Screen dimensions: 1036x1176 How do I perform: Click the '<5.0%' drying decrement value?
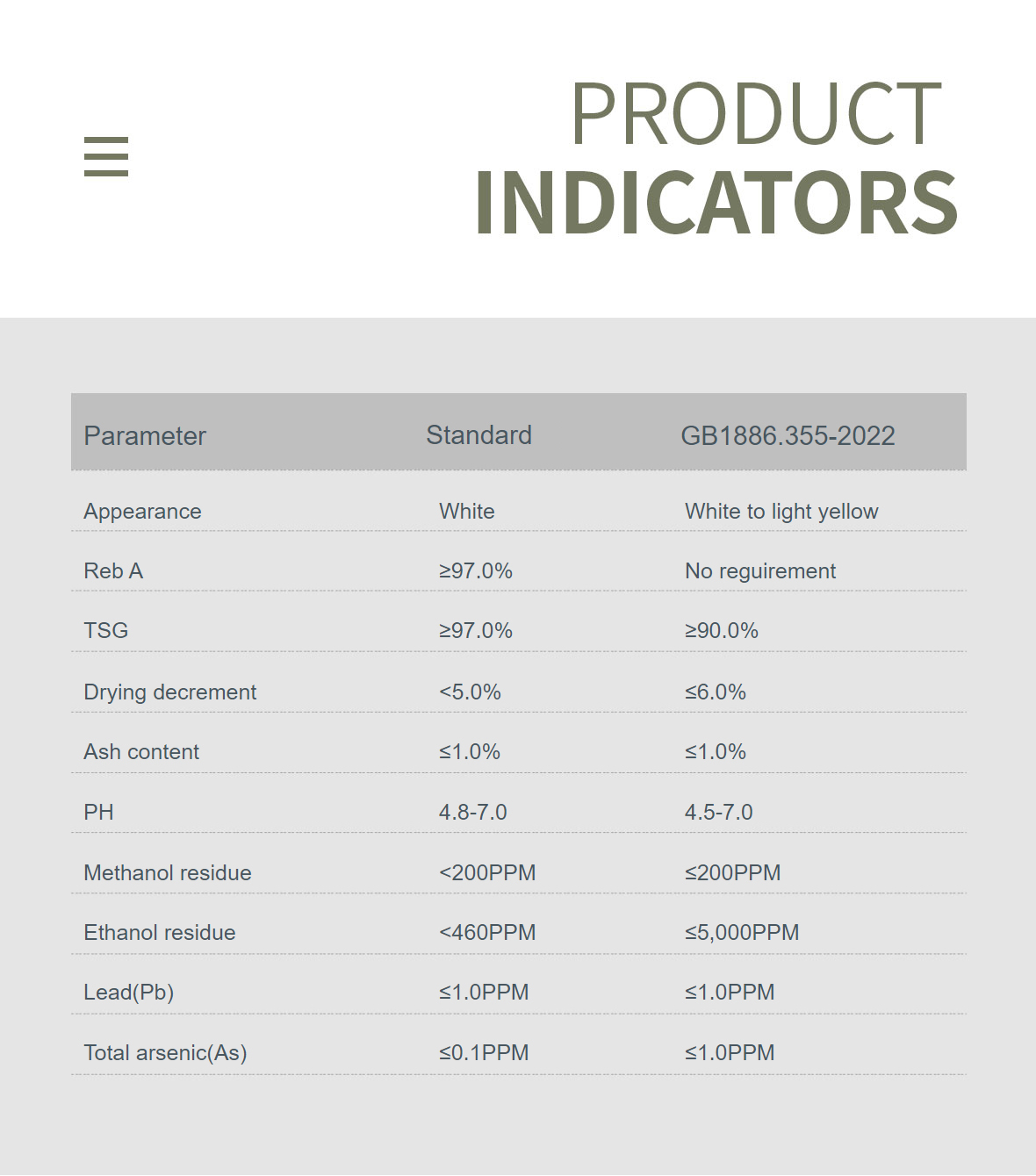point(471,692)
